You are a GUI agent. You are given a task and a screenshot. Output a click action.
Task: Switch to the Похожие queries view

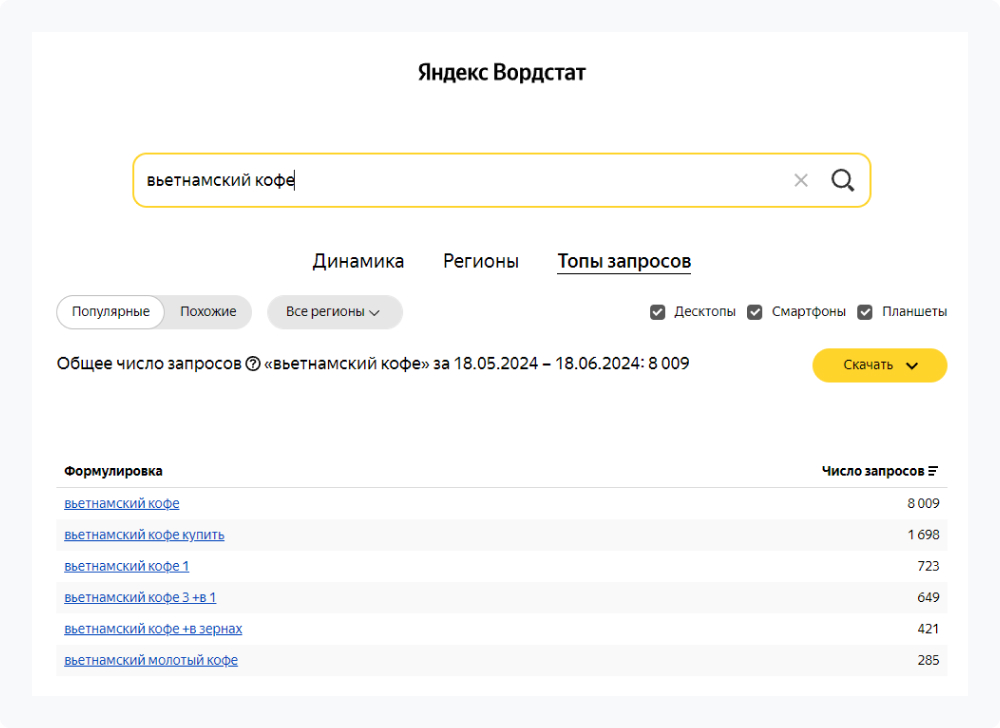pyautogui.click(x=207, y=312)
